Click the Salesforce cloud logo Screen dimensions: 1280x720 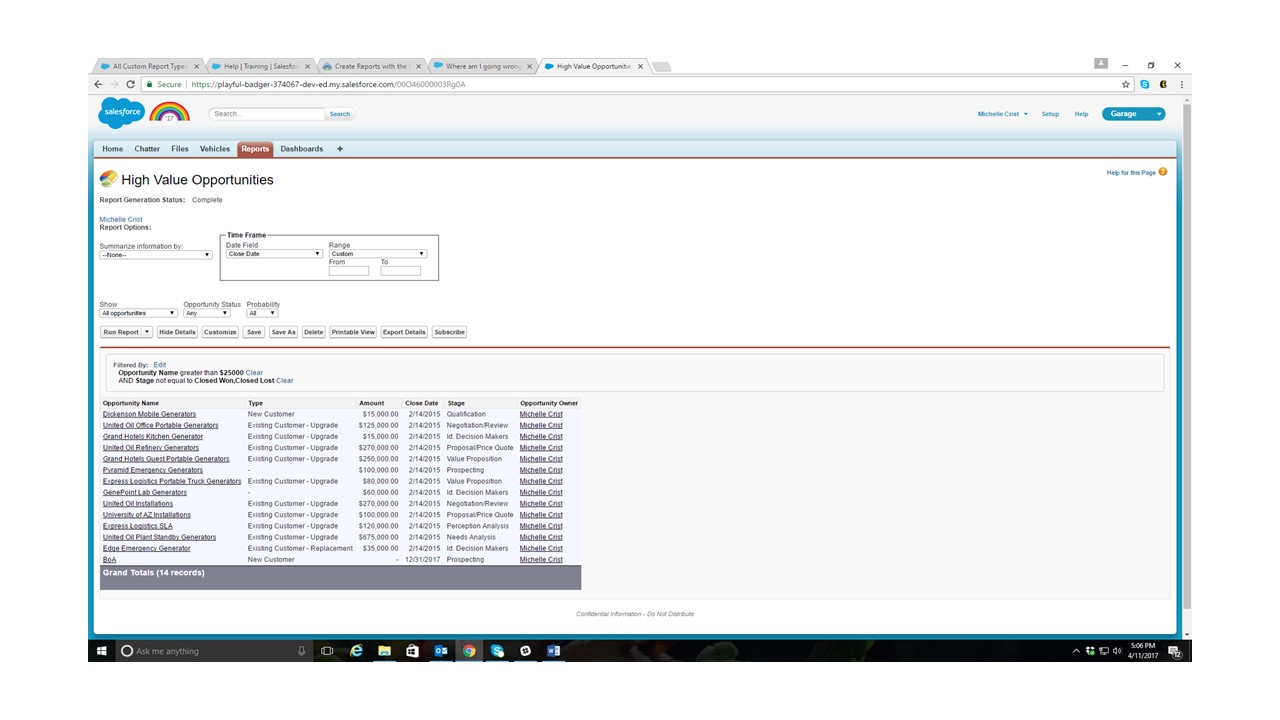[121, 113]
